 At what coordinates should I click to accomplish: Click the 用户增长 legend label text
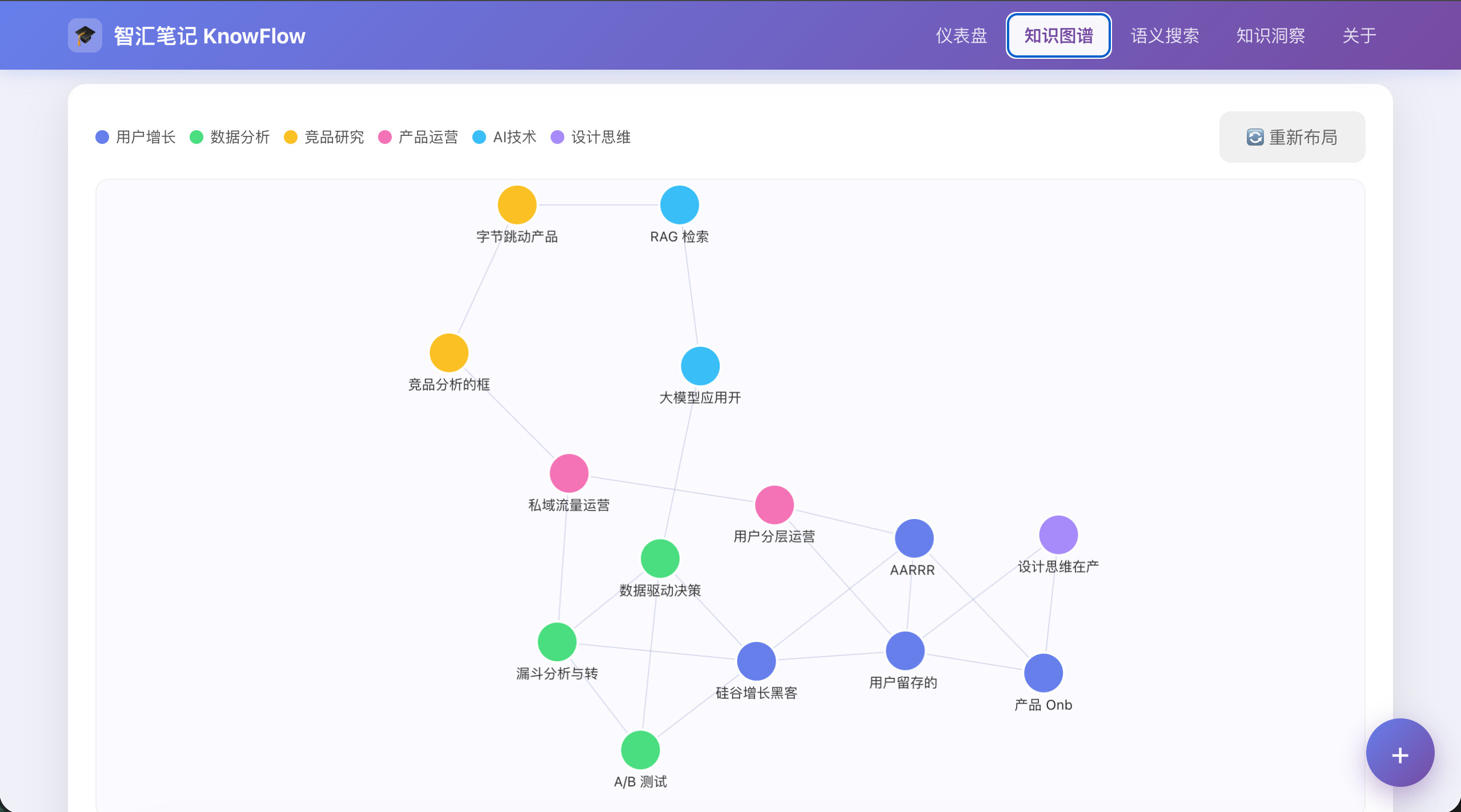pyautogui.click(x=146, y=137)
